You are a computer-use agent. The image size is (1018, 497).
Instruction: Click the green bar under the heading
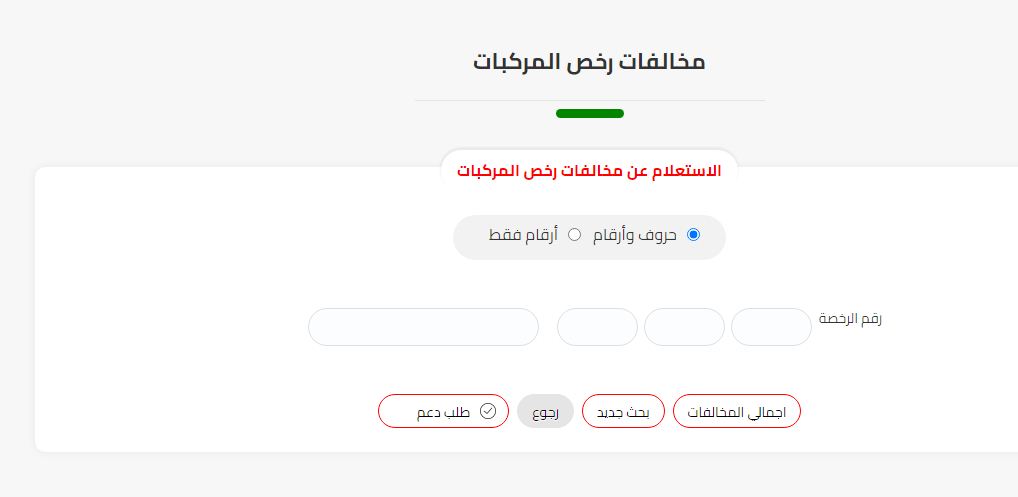point(590,114)
